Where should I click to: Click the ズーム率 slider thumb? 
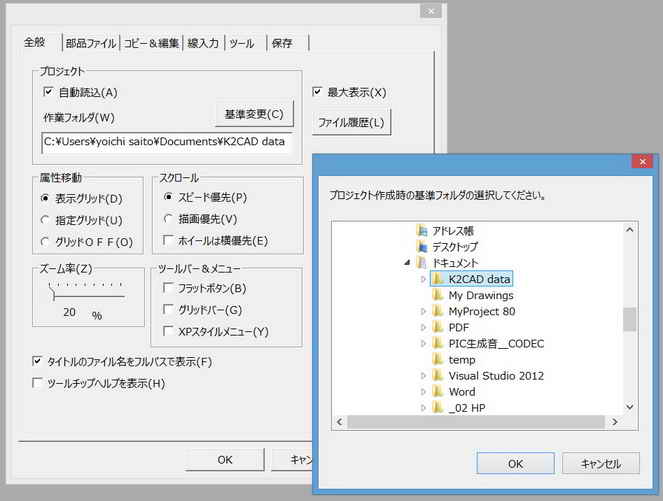(x=53, y=291)
